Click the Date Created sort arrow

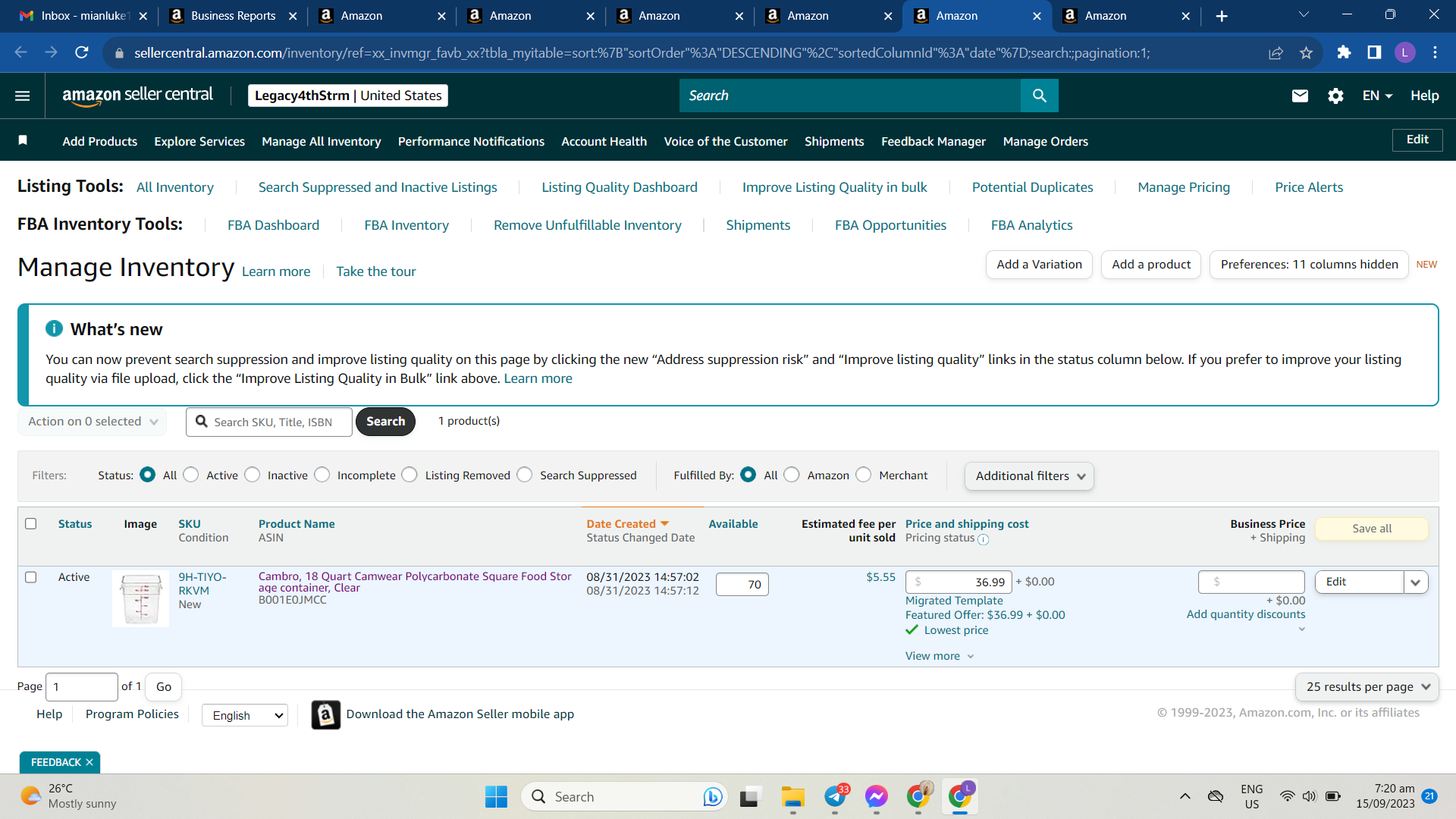coord(665,524)
